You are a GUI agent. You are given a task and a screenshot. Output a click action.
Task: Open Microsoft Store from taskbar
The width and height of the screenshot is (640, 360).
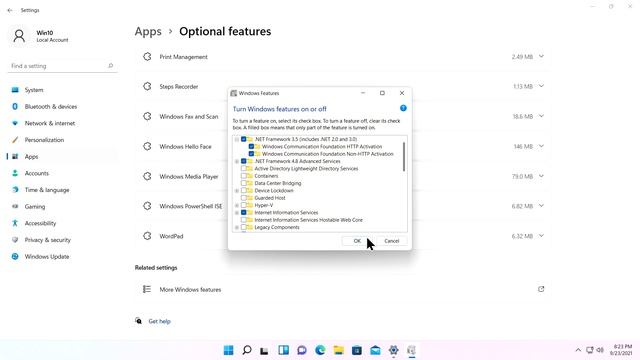357,350
